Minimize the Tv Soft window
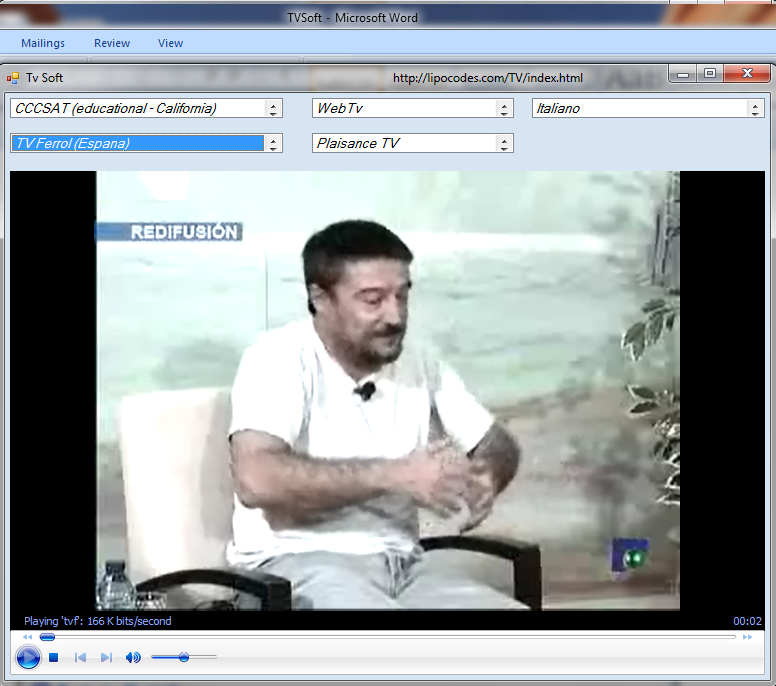Screen dimensions: 776x686 683,74
